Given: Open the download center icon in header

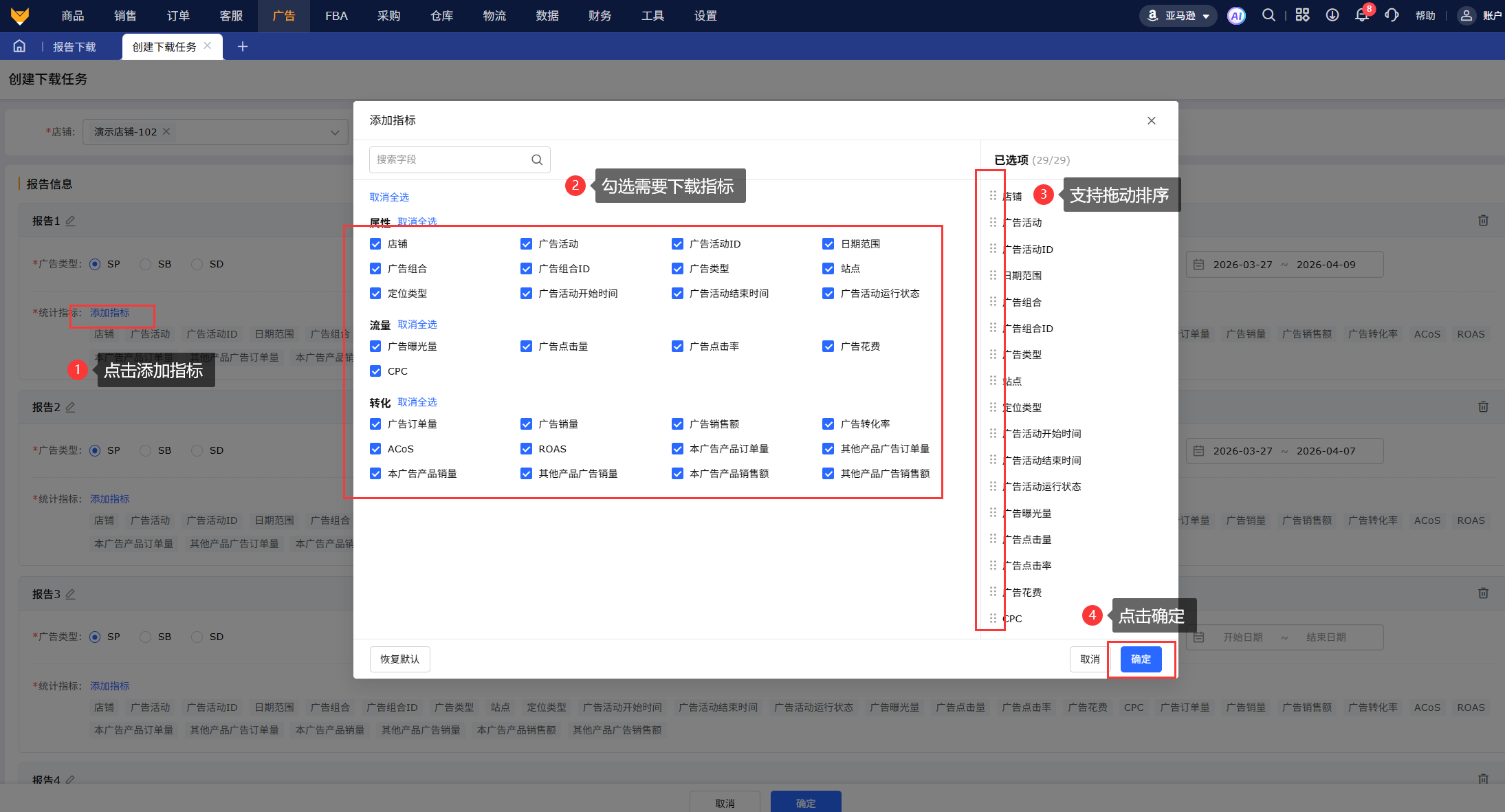Looking at the screenshot, I should (1332, 15).
